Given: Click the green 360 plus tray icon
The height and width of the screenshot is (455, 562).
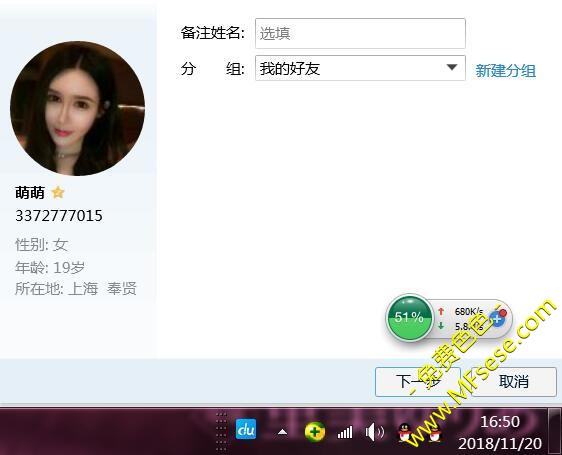Looking at the screenshot, I should (x=315, y=432).
